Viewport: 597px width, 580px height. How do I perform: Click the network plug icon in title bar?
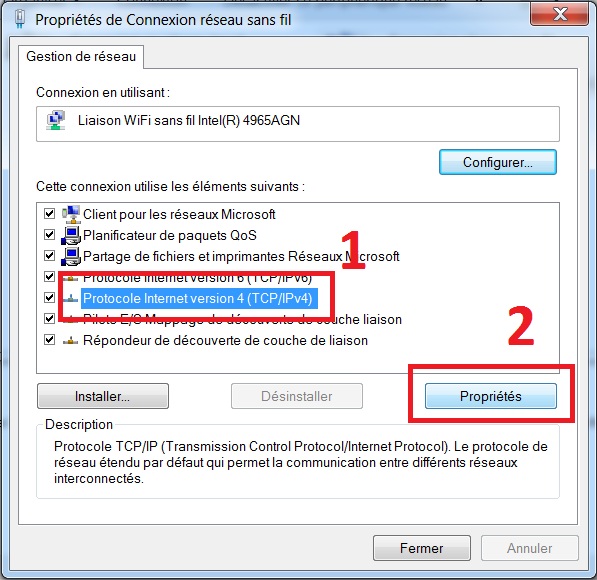coord(20,19)
